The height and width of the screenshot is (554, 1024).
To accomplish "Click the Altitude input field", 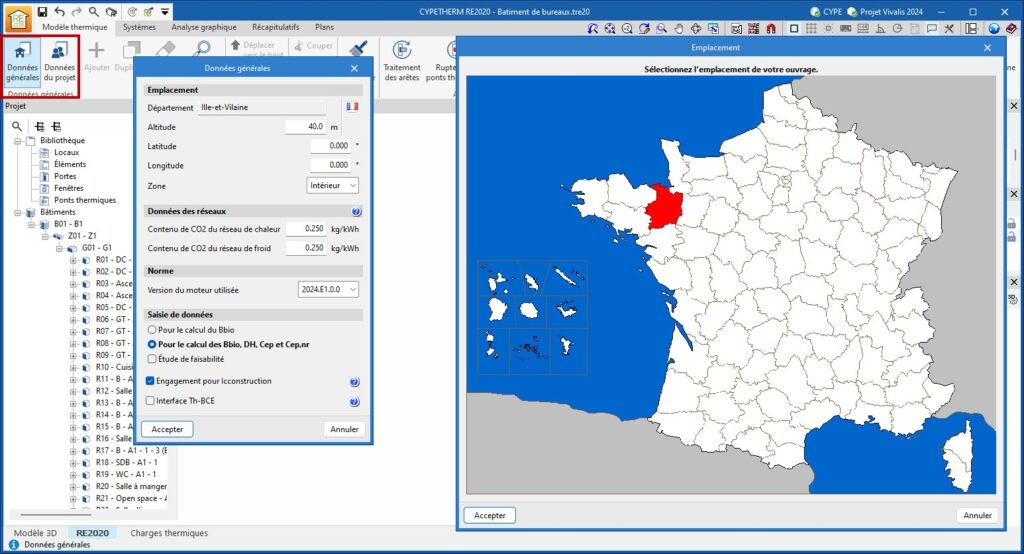I will pyautogui.click(x=306, y=127).
